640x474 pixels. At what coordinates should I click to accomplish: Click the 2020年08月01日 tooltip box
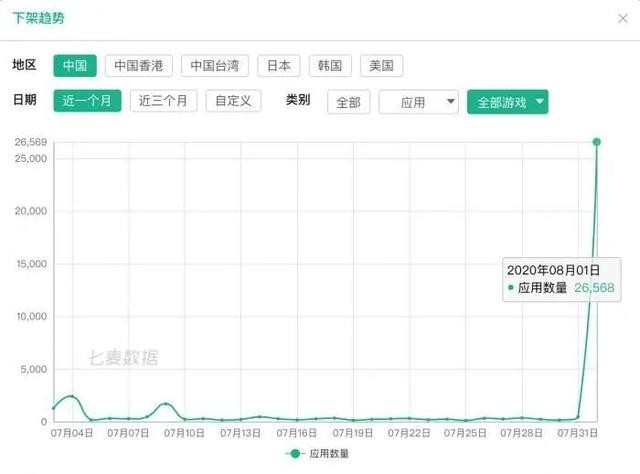pos(562,280)
